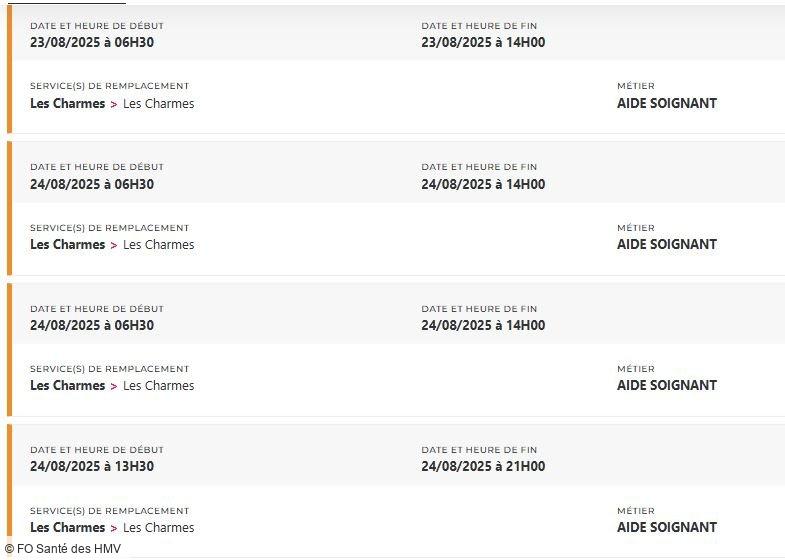Click the chevron in the second 24/08 06H30 shift
The width and height of the screenshot is (785, 560).
[114, 386]
